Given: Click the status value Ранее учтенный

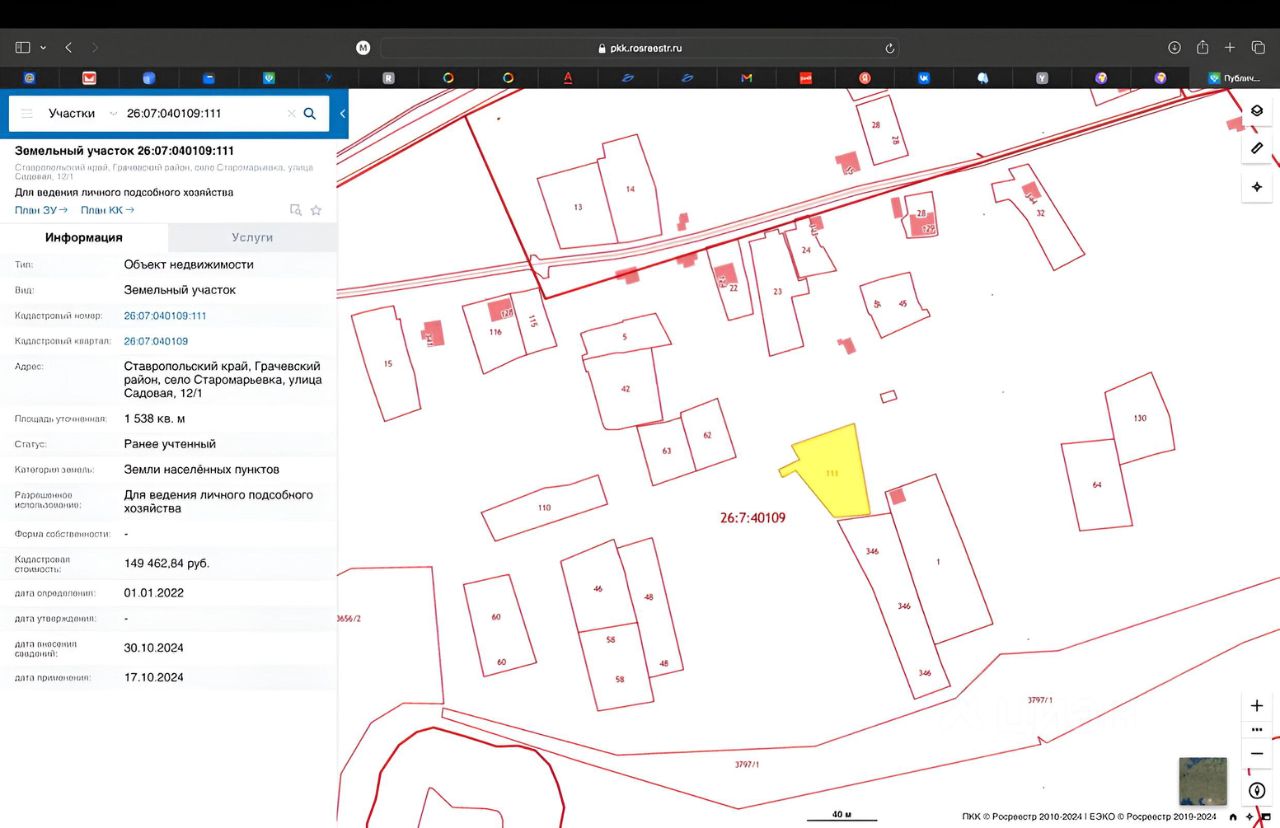Looking at the screenshot, I should tap(170, 444).
